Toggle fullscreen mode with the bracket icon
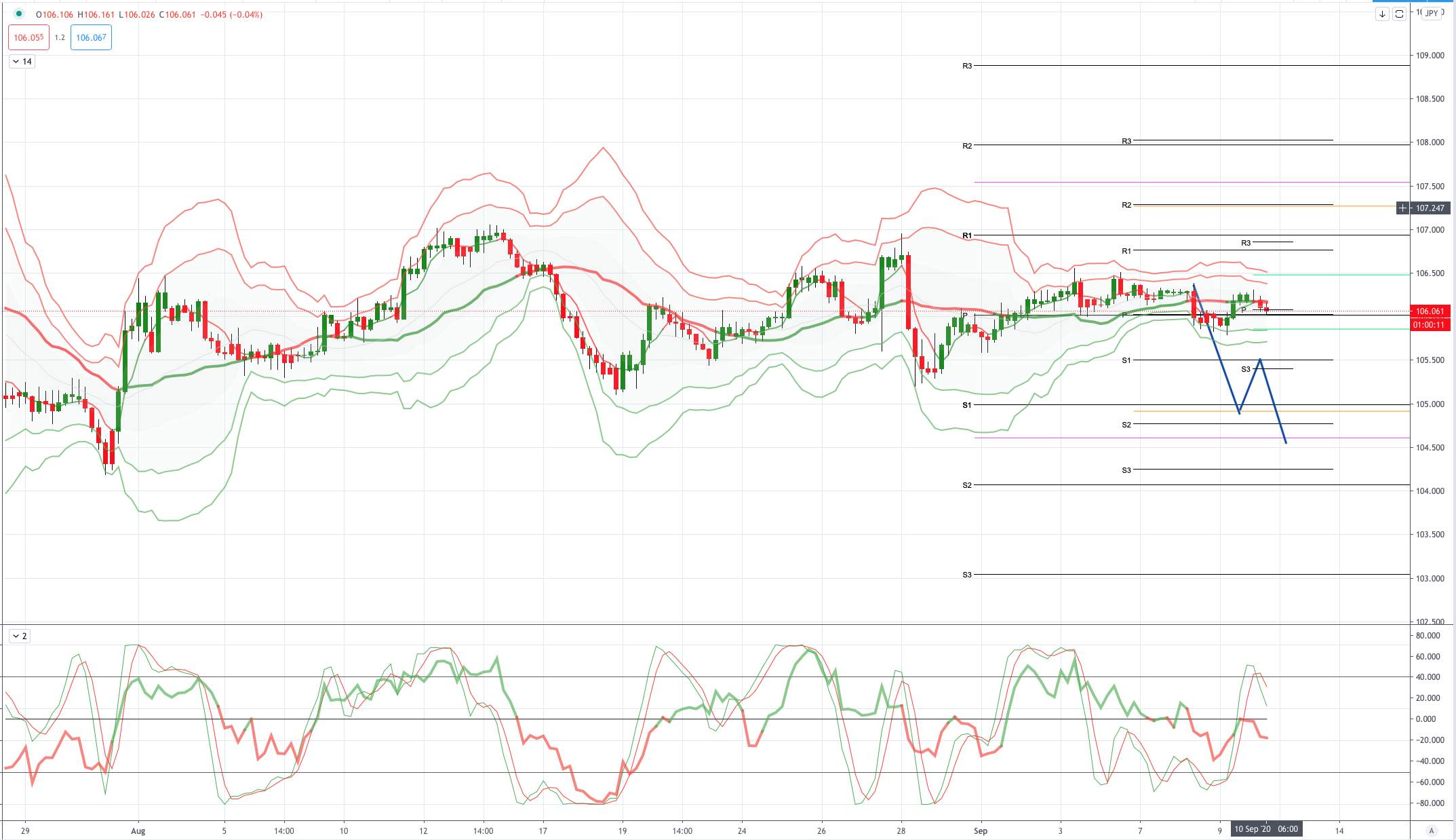Screen dimensions: 1456x840 tap(1399, 14)
